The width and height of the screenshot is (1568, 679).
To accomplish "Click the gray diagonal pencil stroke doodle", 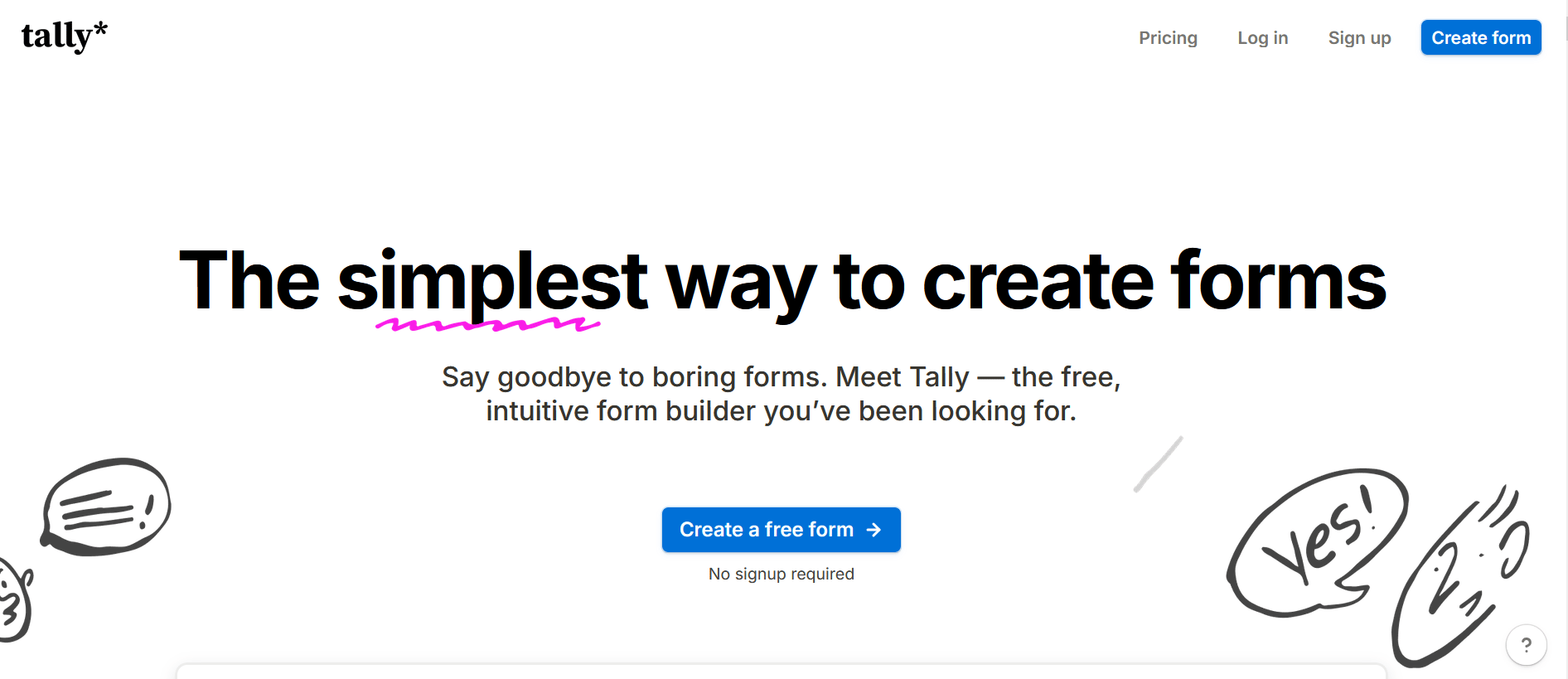I will tap(1158, 464).
